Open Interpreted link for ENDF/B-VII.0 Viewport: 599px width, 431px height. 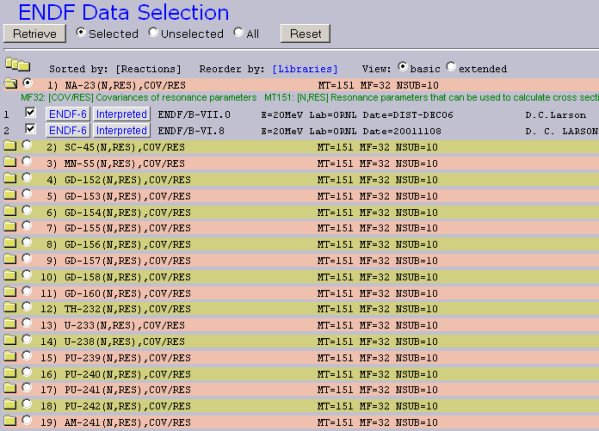coord(121,114)
